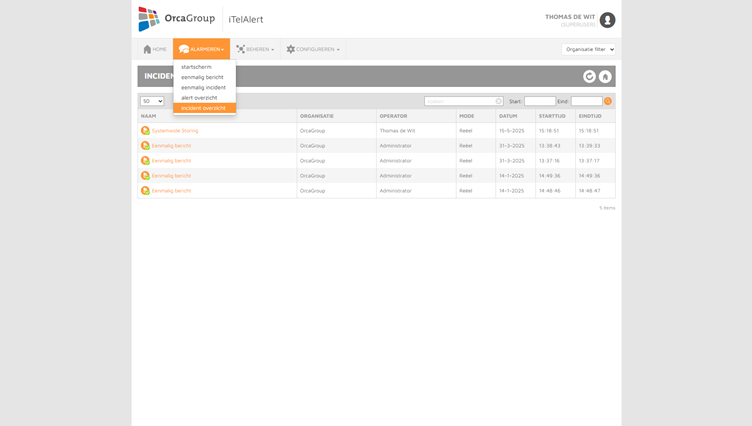Click the icon of the Eenmalig bericht row at 14:49:36
752x426 pixels.
click(145, 176)
